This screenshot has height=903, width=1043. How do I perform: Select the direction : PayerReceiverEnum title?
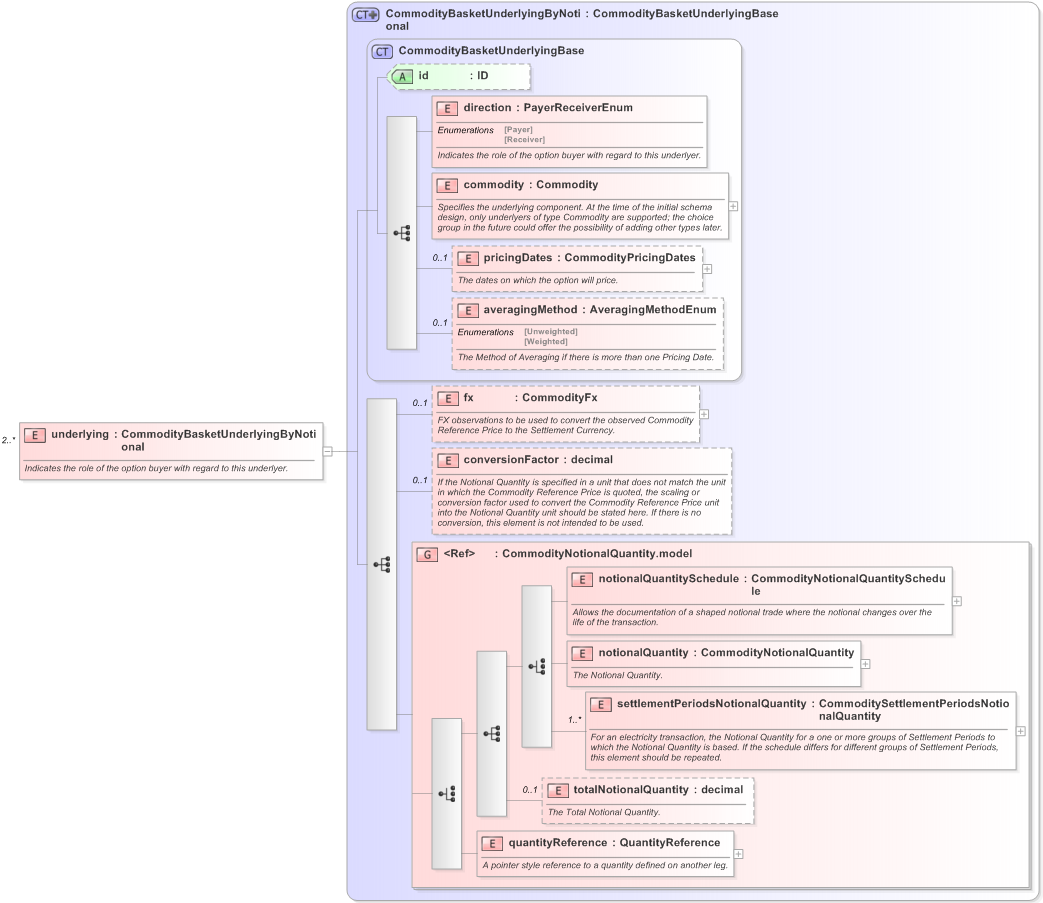click(x=548, y=108)
